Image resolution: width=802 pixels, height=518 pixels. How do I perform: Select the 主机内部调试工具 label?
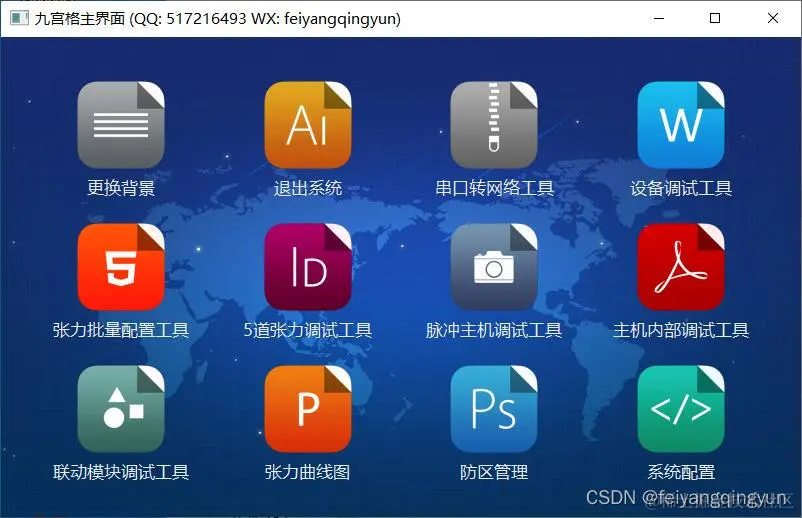click(681, 330)
